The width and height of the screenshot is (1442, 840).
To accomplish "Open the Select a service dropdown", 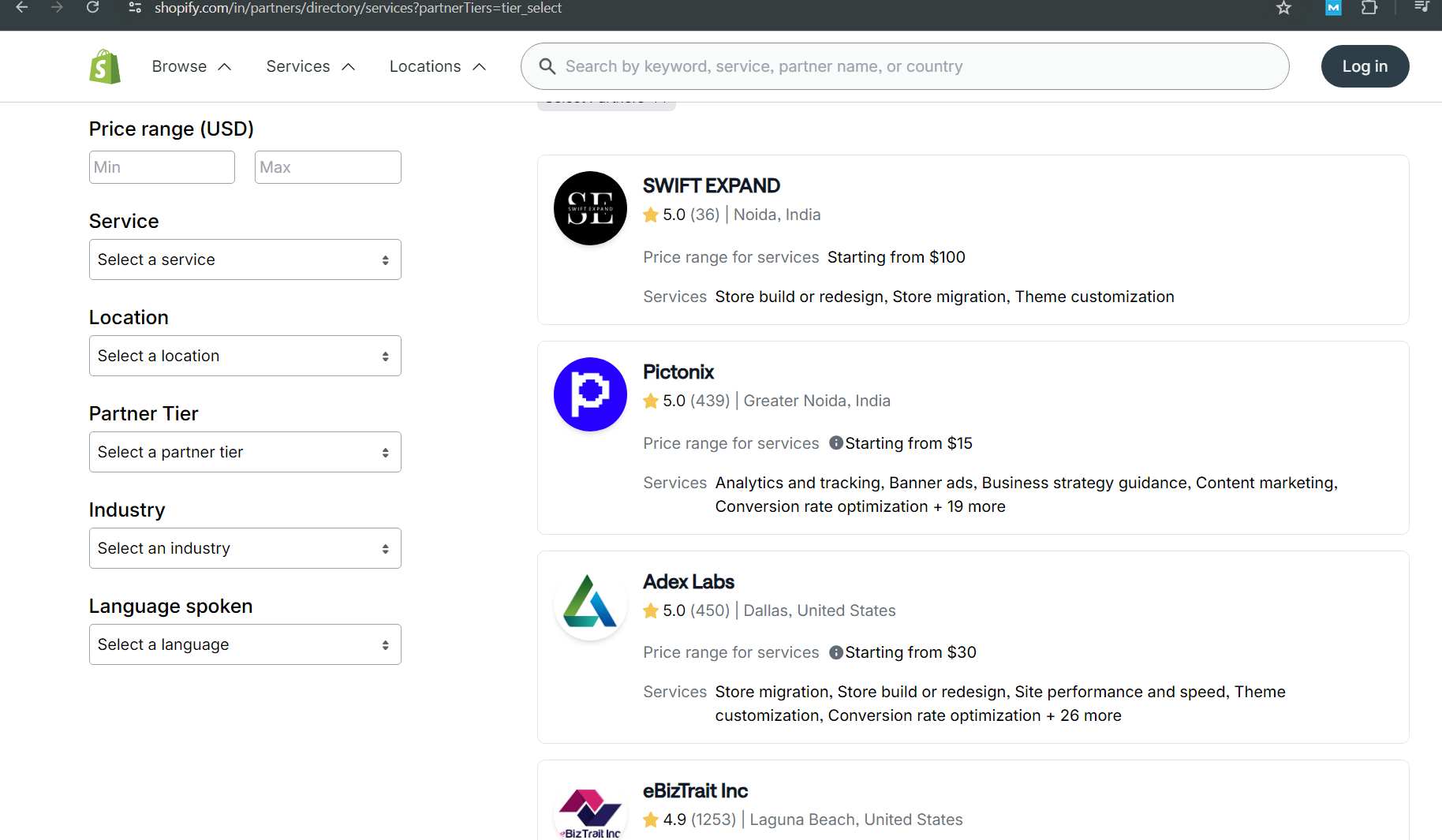I will pyautogui.click(x=245, y=259).
